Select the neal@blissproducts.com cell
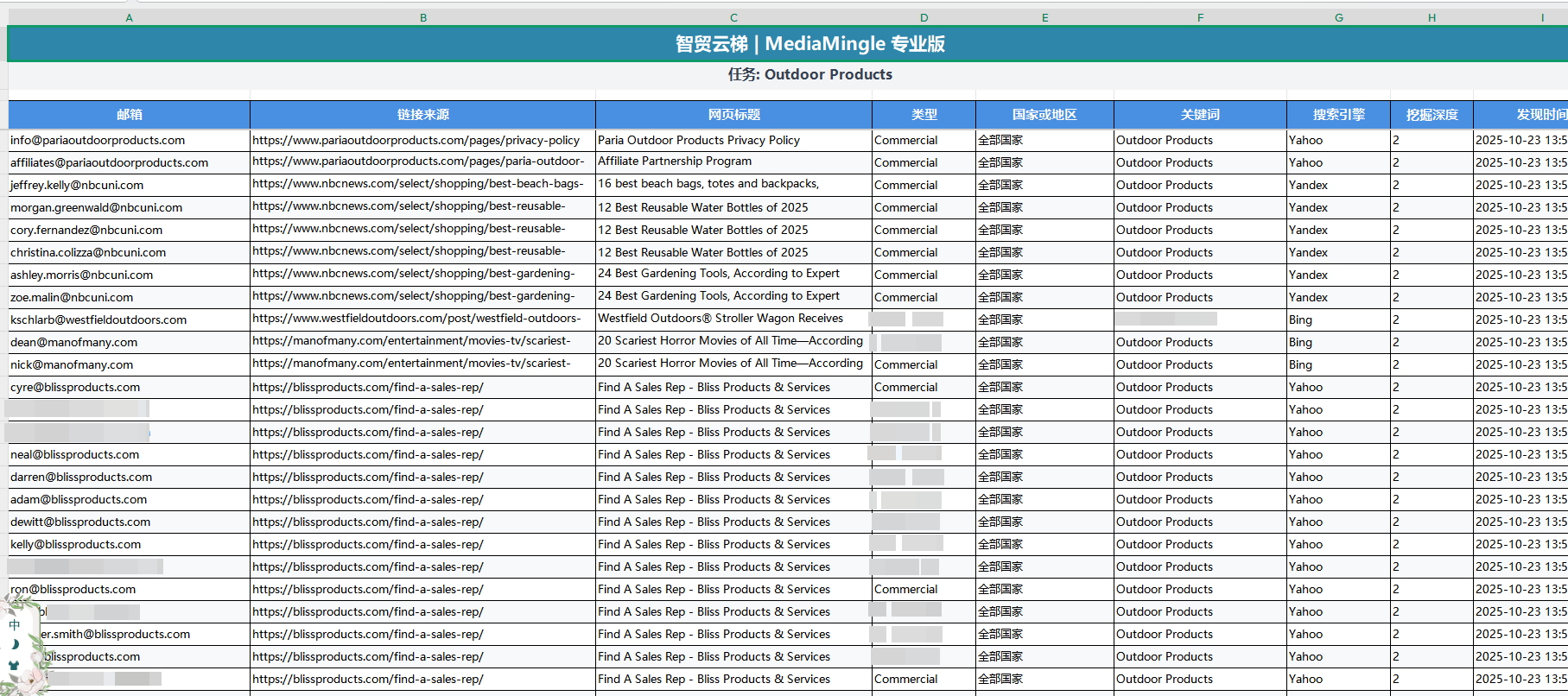The width and height of the screenshot is (1568, 696). (x=130, y=454)
